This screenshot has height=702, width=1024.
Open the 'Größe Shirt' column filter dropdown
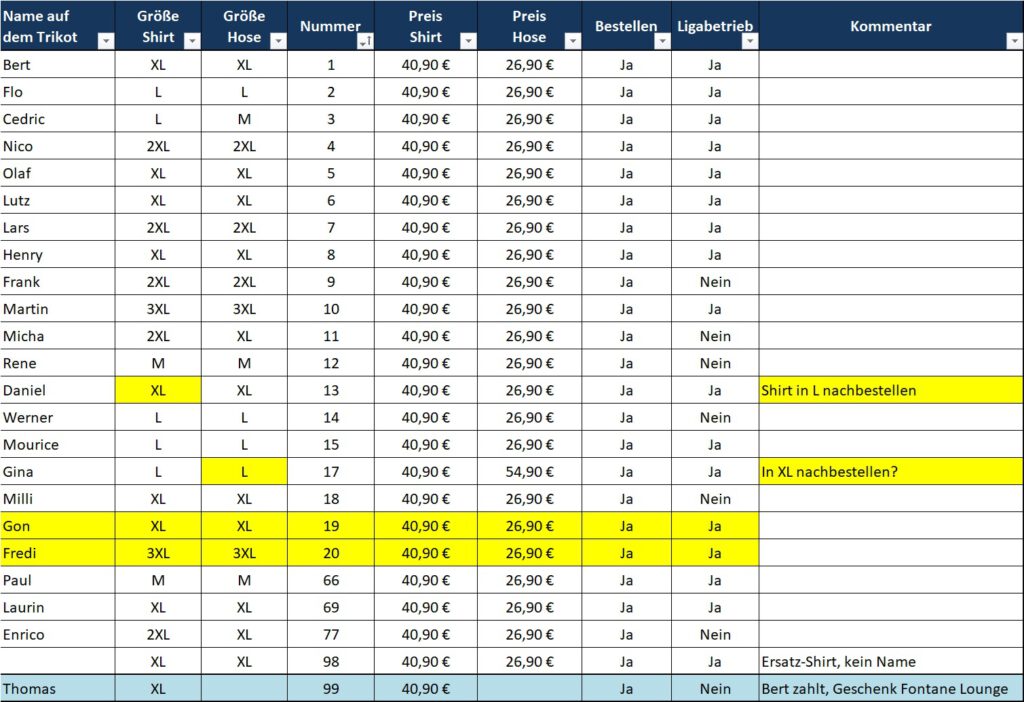point(192,41)
